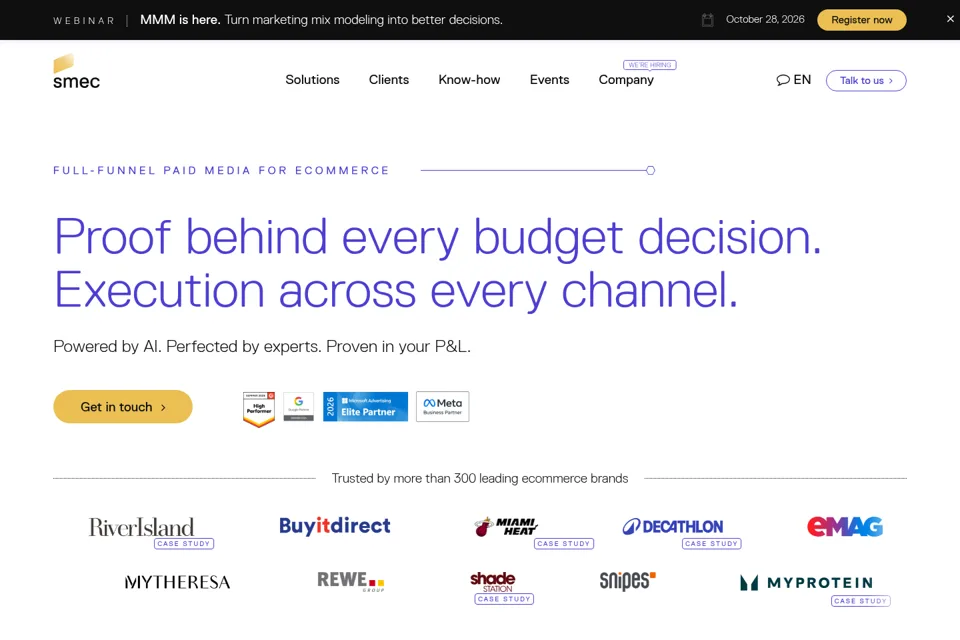Click the Google Partner badge
The height and width of the screenshot is (640, 960).
[x=299, y=407]
